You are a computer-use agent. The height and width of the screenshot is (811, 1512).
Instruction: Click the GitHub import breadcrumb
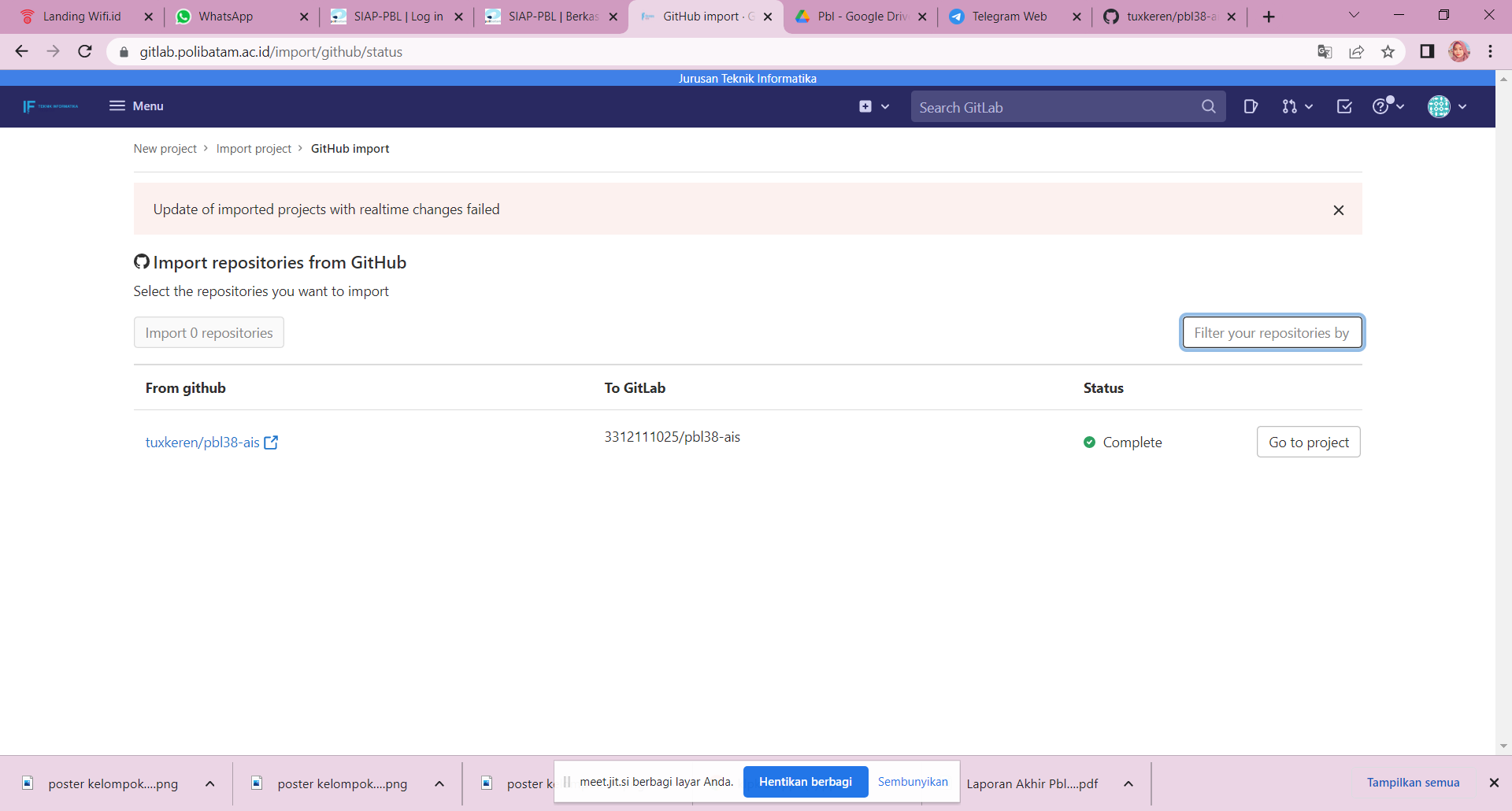[350, 149]
